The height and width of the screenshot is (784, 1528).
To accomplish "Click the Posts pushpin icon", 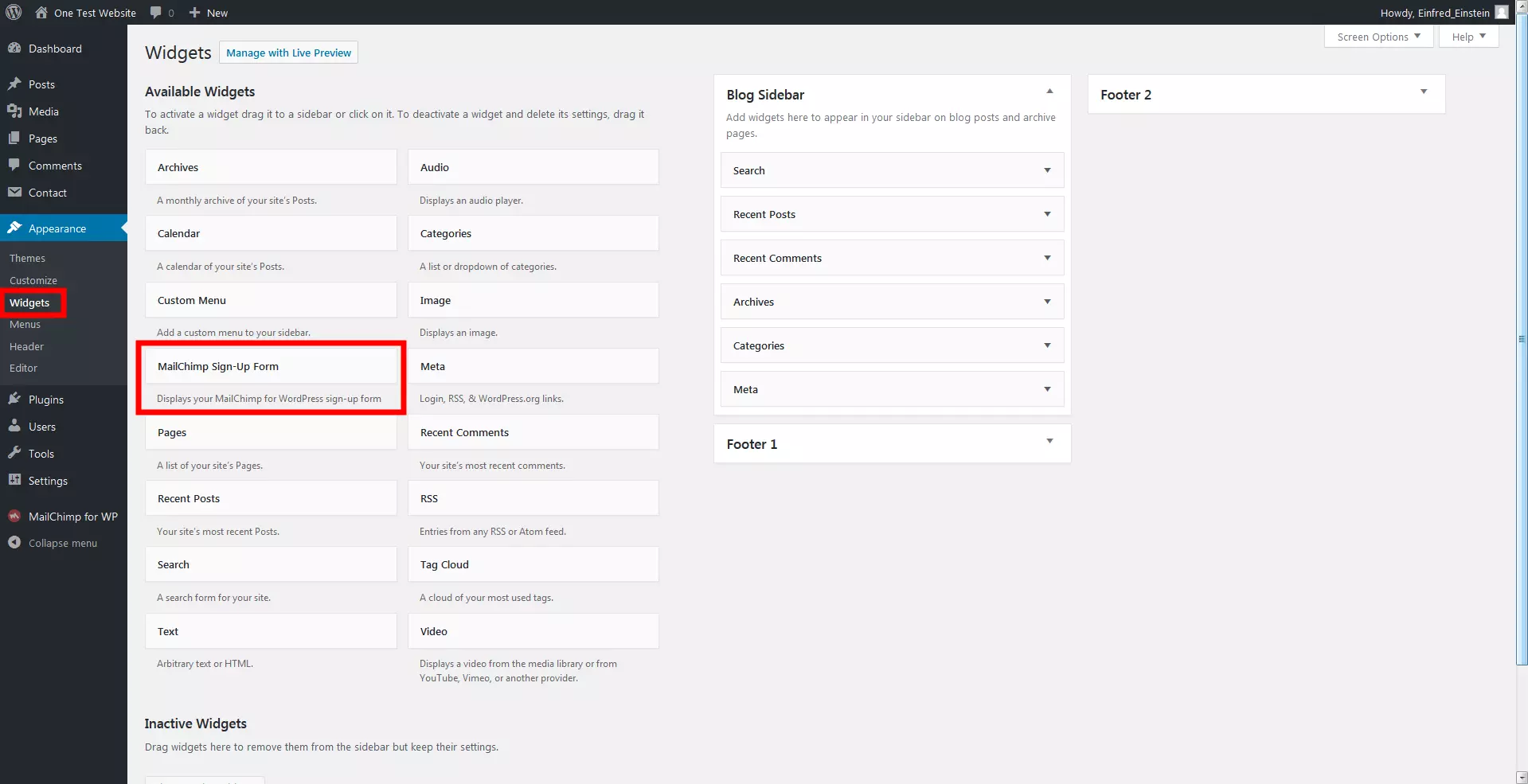I will pyautogui.click(x=14, y=84).
